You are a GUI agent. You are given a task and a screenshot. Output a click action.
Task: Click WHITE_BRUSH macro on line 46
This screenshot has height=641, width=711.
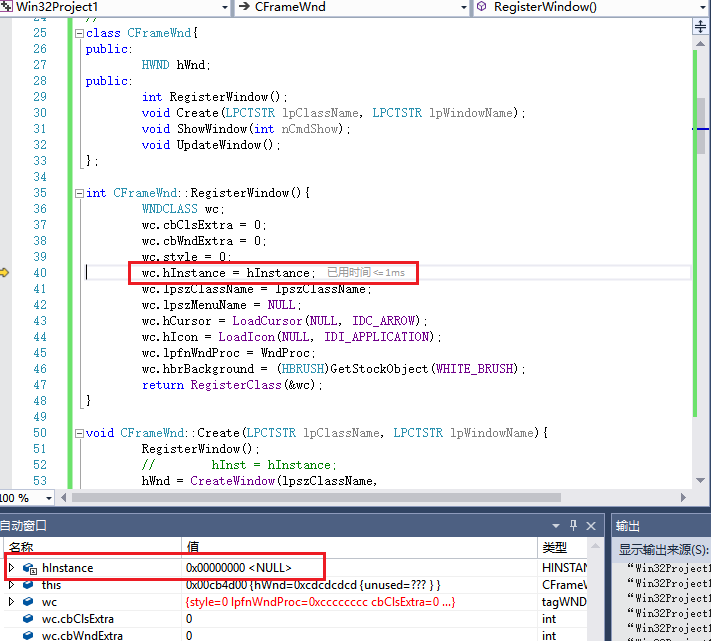474,369
